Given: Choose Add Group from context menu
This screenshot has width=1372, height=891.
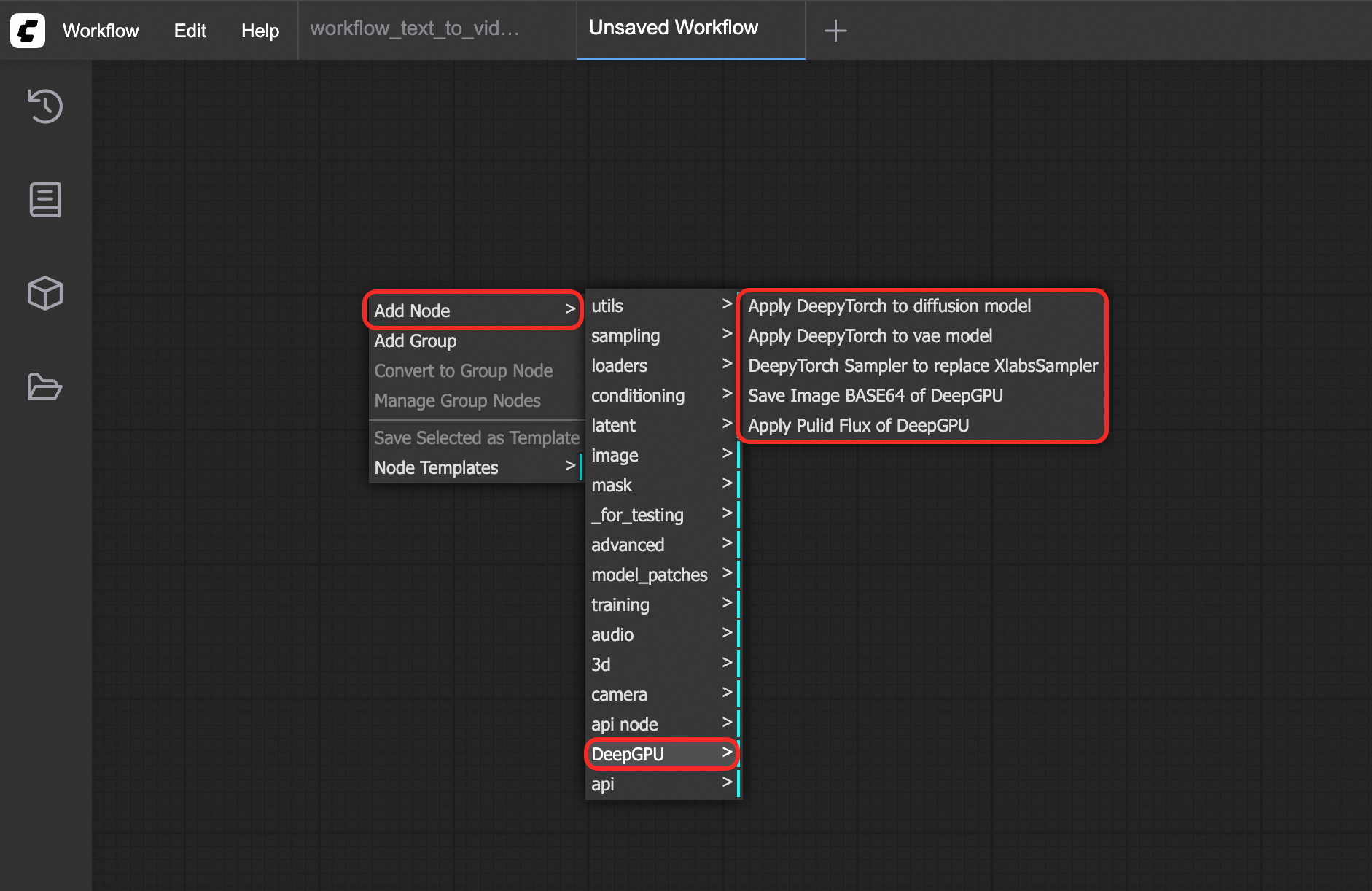Looking at the screenshot, I should (x=416, y=341).
